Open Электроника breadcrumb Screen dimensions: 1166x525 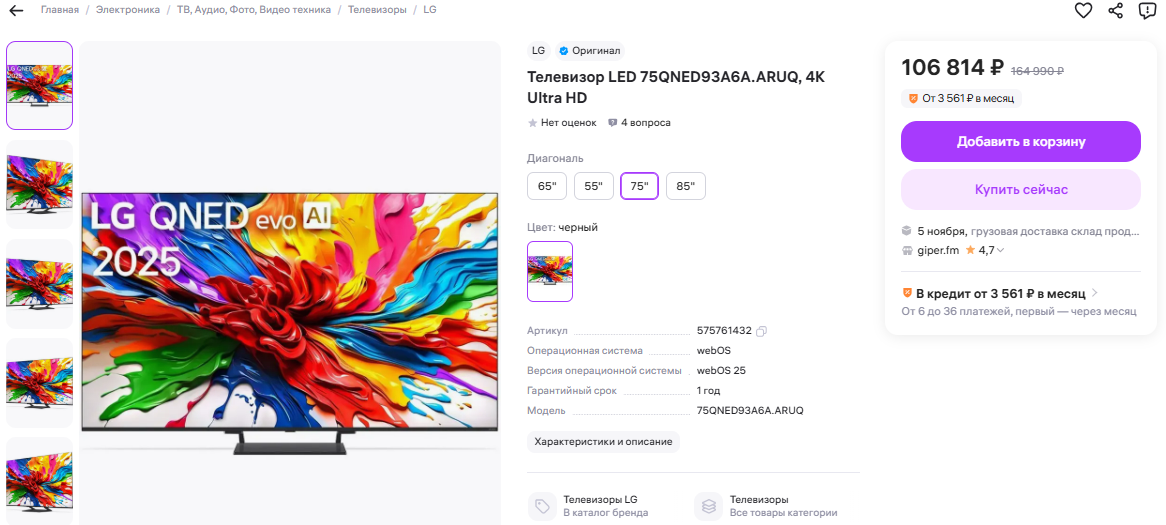coord(128,10)
